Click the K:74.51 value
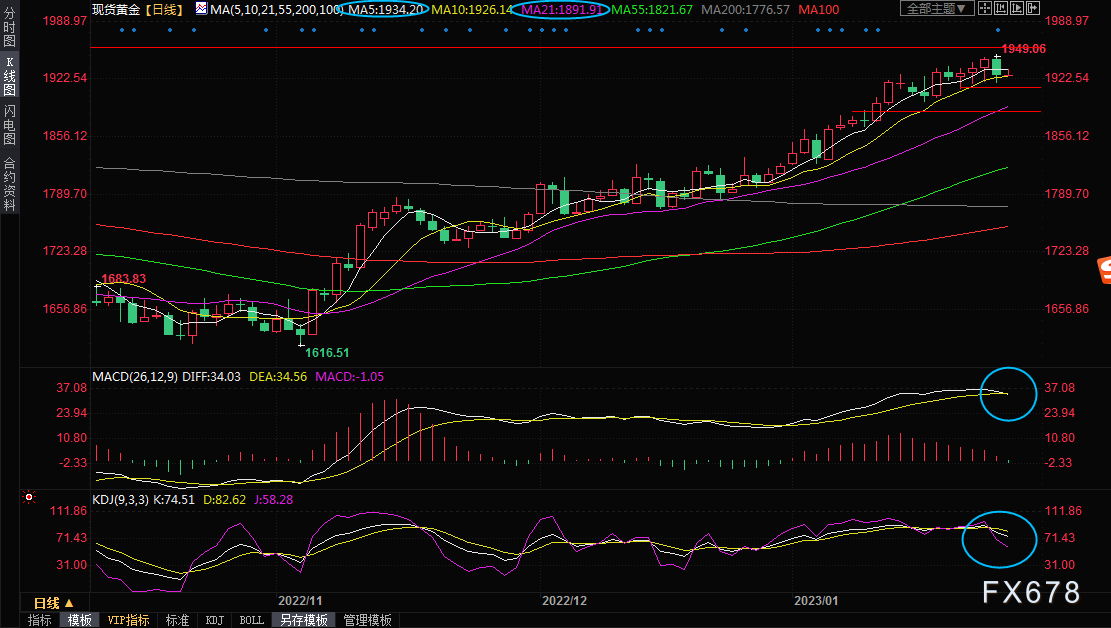 pyautogui.click(x=174, y=499)
